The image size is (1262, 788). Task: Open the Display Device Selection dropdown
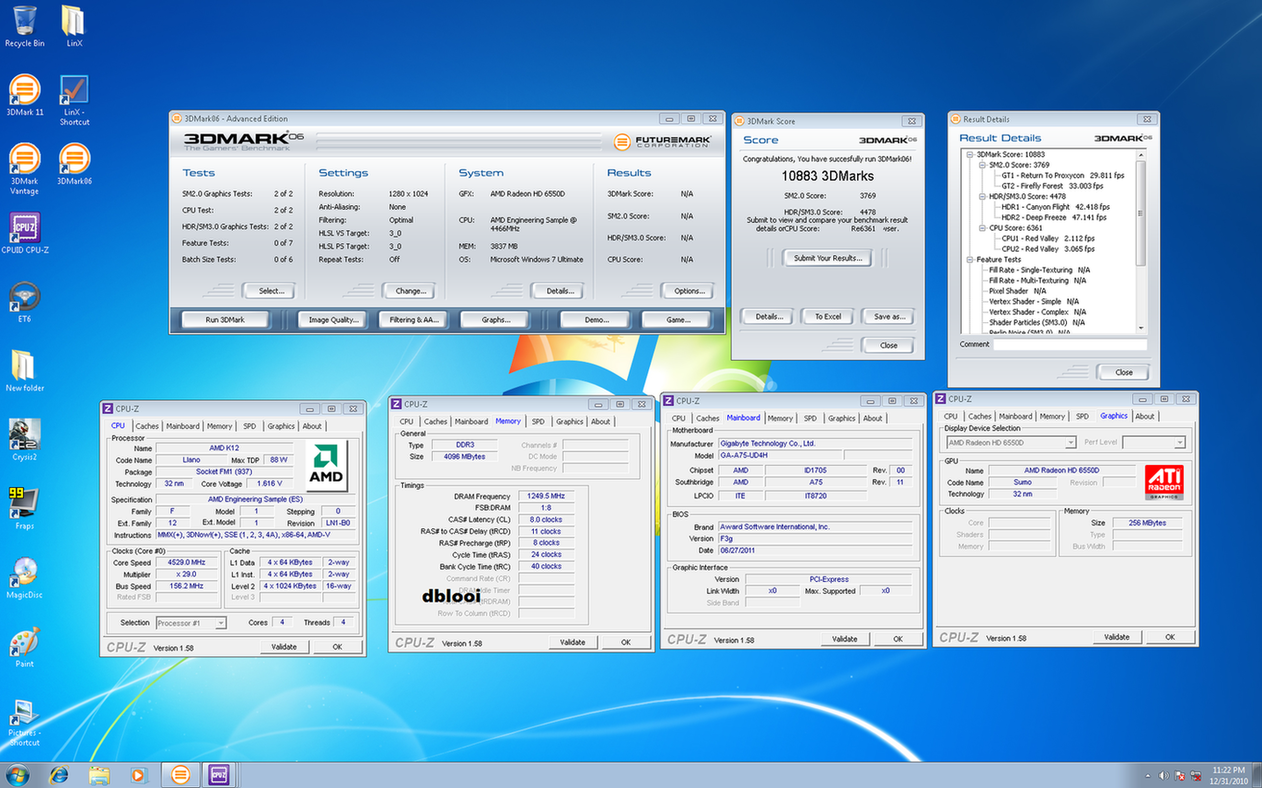point(1011,442)
